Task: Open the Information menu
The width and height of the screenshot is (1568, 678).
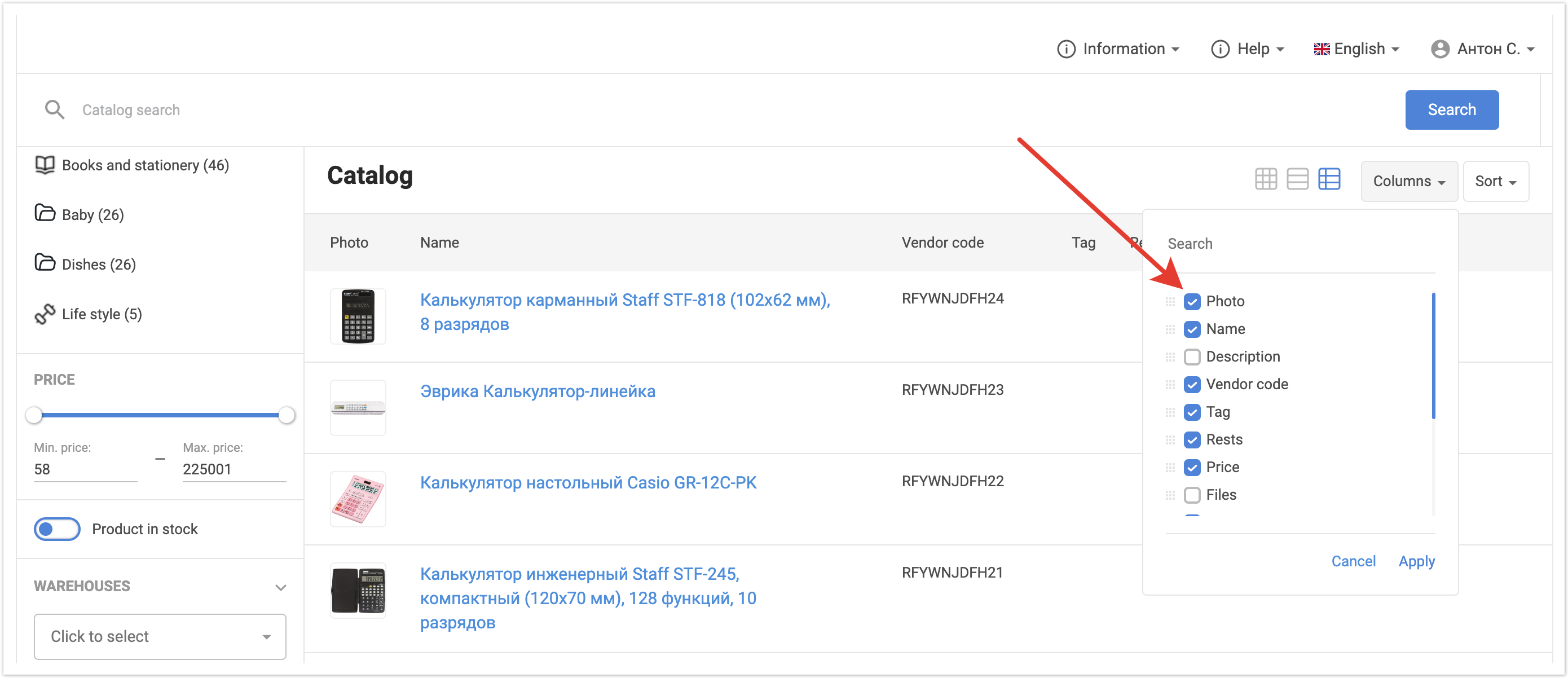Action: [1118, 49]
